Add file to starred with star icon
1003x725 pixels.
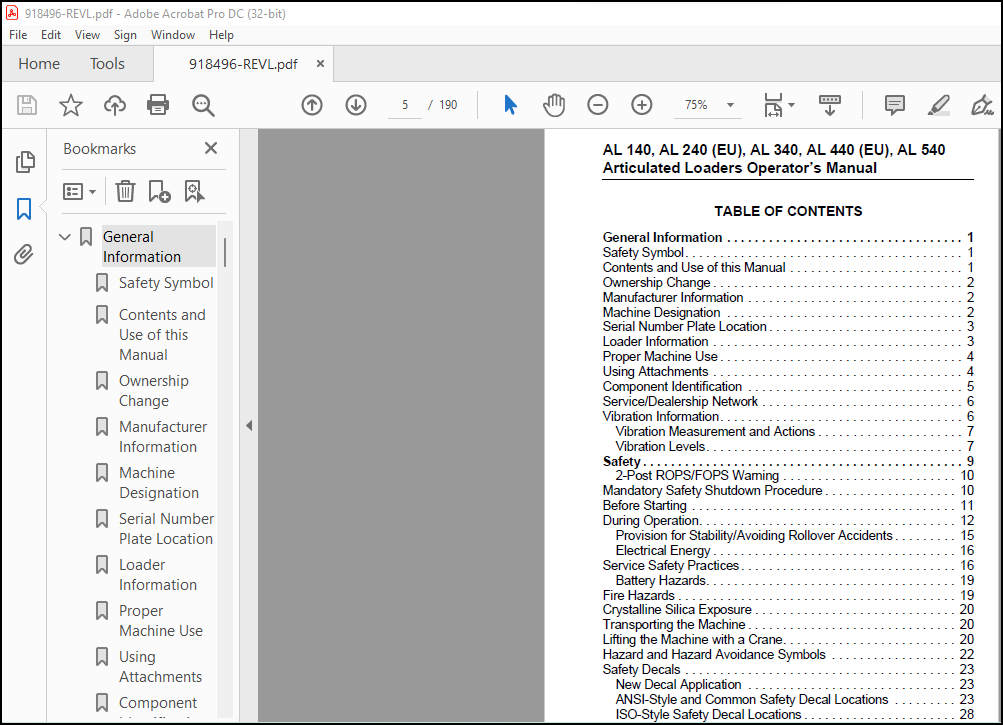click(70, 105)
